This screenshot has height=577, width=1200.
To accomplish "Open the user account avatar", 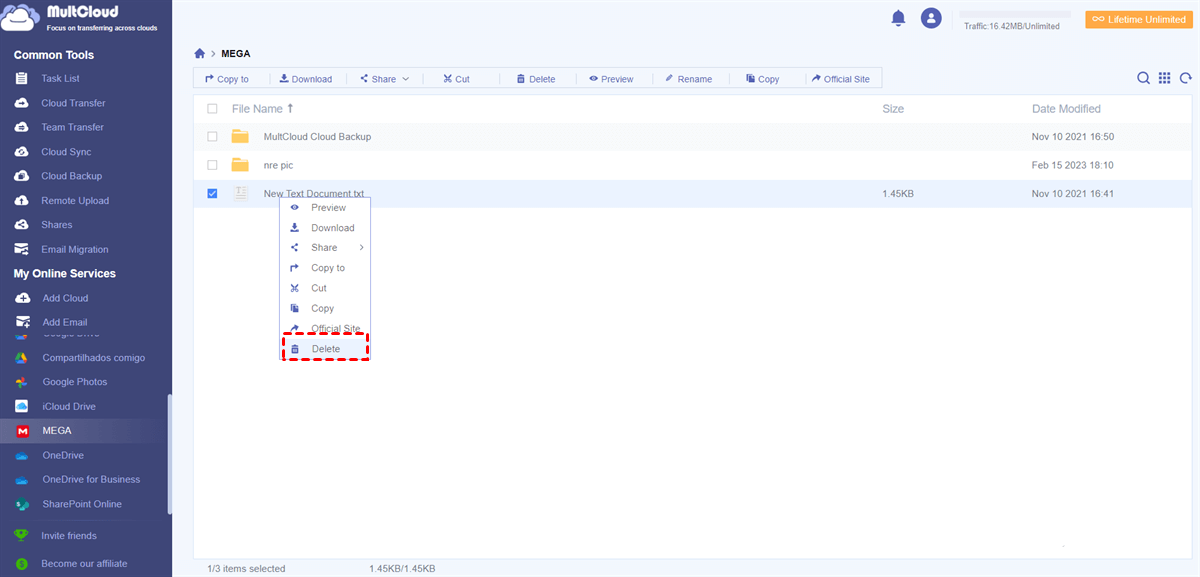I will coord(931,18).
